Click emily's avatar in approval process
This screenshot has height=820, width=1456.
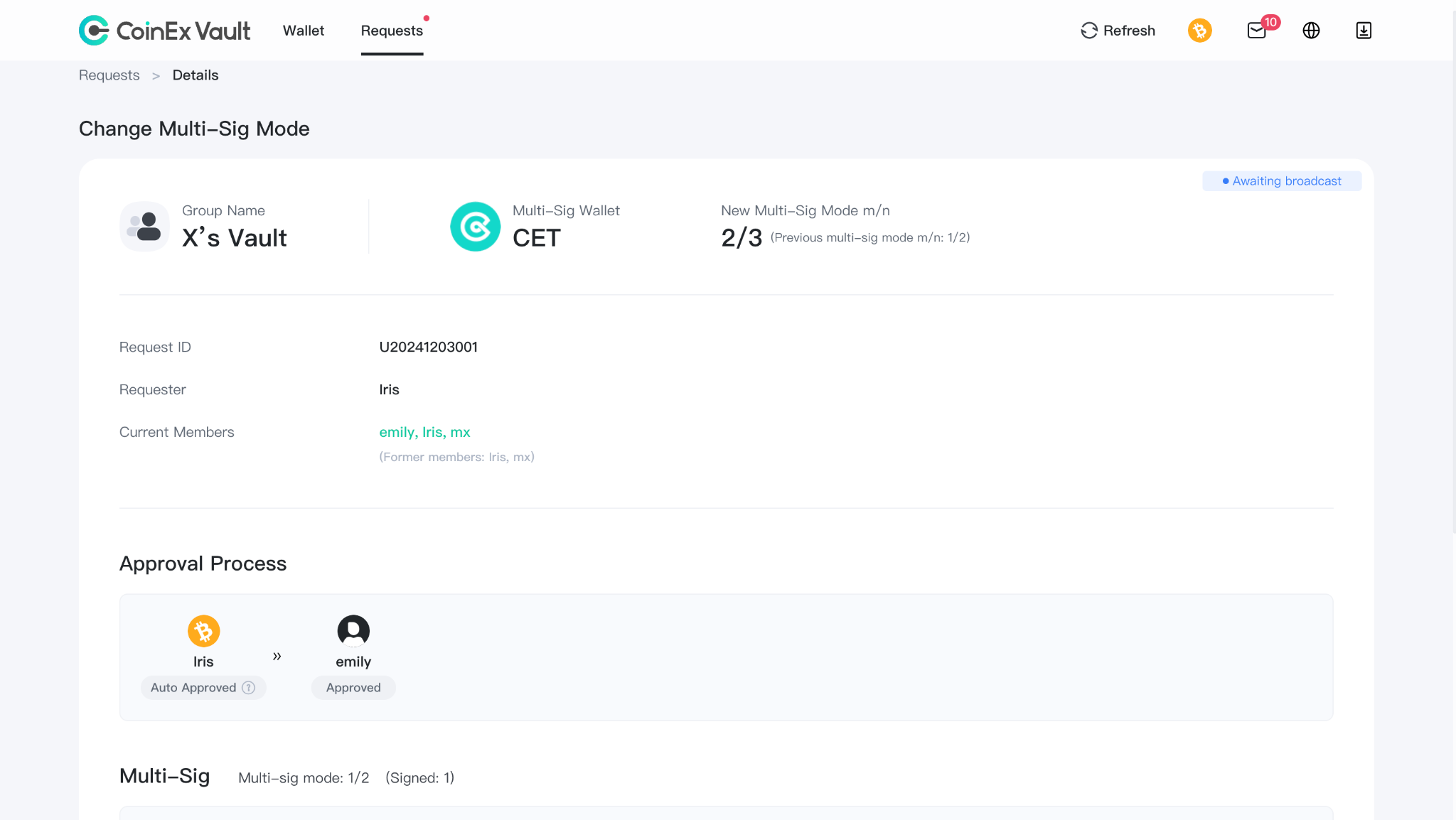353,631
